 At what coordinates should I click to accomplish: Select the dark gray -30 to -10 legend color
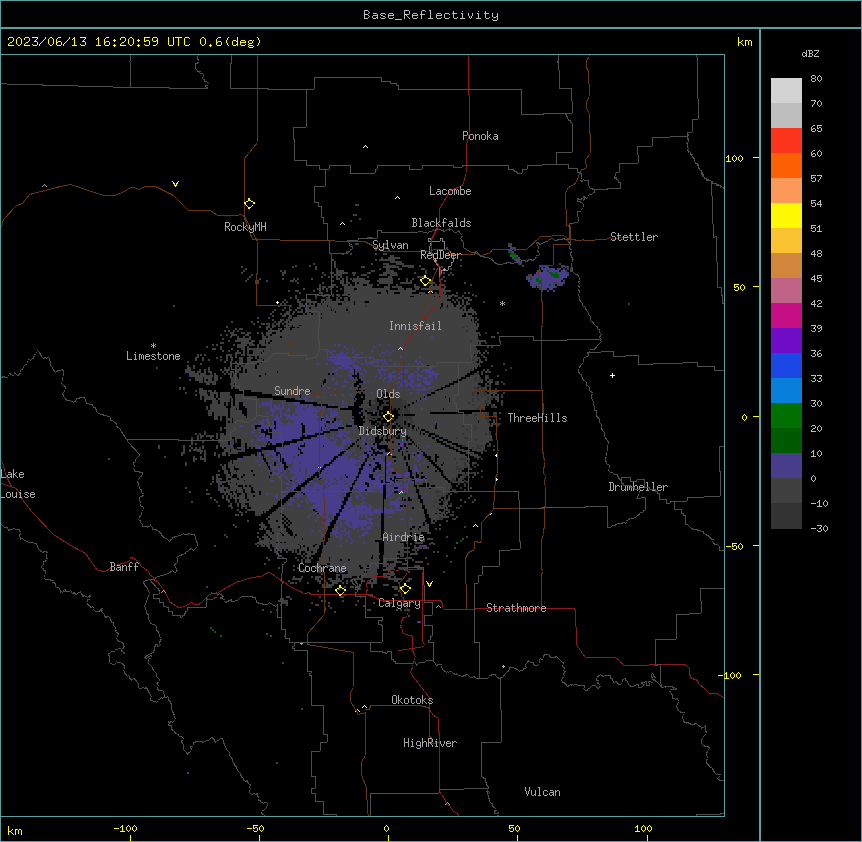click(x=786, y=516)
